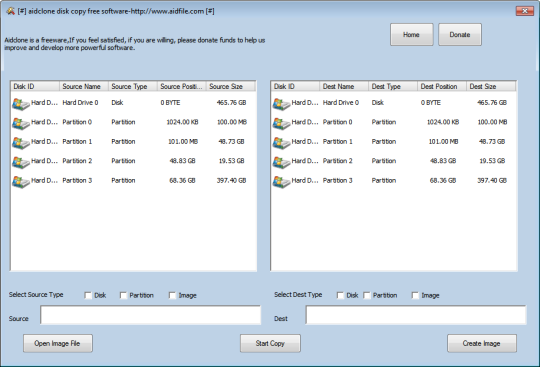Screen dimensions: 540x367
Task: Sort destination list by Dest Name column
Action: pyautogui.click(x=344, y=86)
